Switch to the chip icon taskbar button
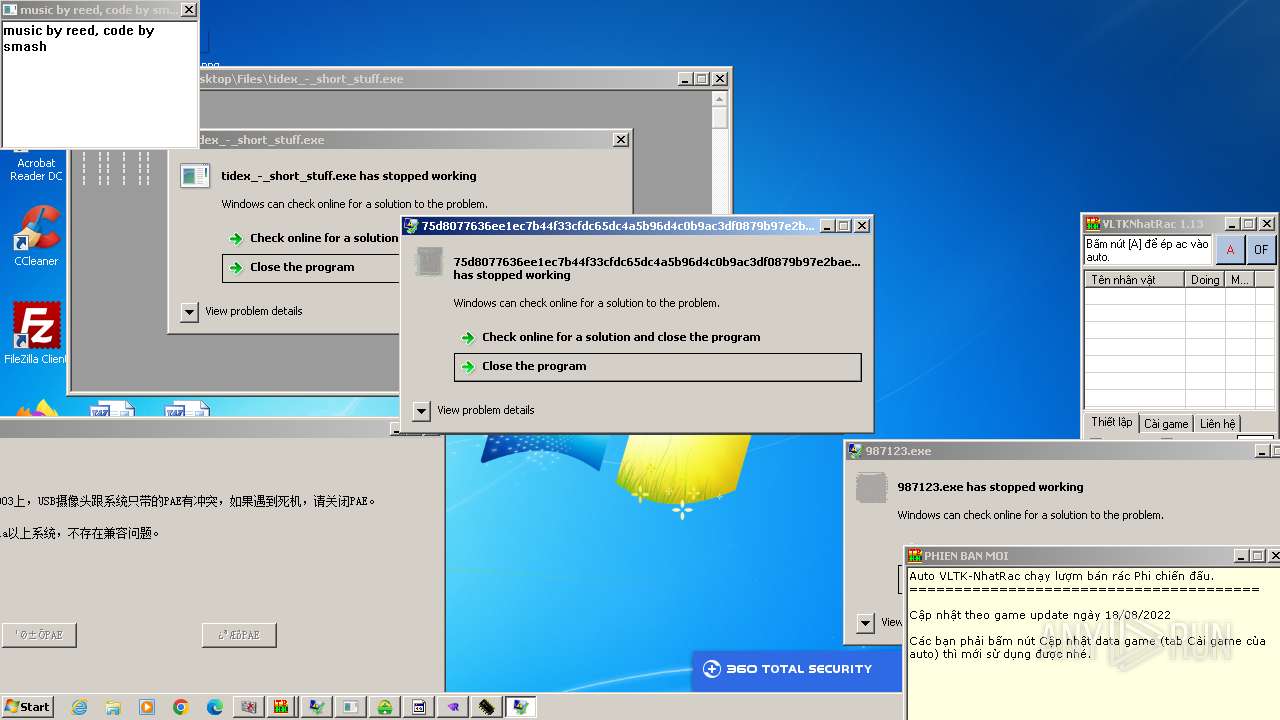 coord(487,707)
